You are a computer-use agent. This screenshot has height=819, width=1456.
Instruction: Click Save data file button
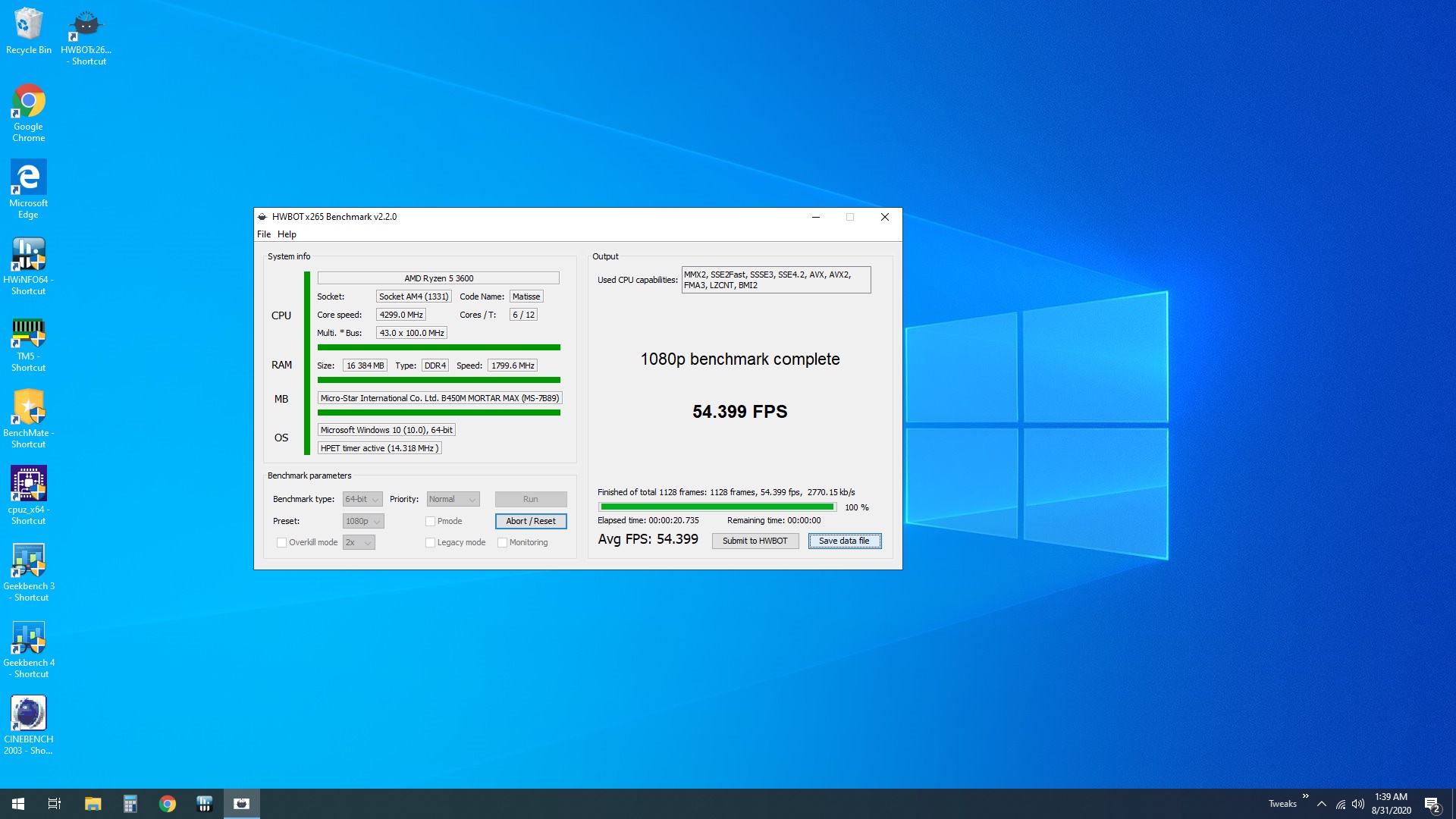tap(845, 541)
